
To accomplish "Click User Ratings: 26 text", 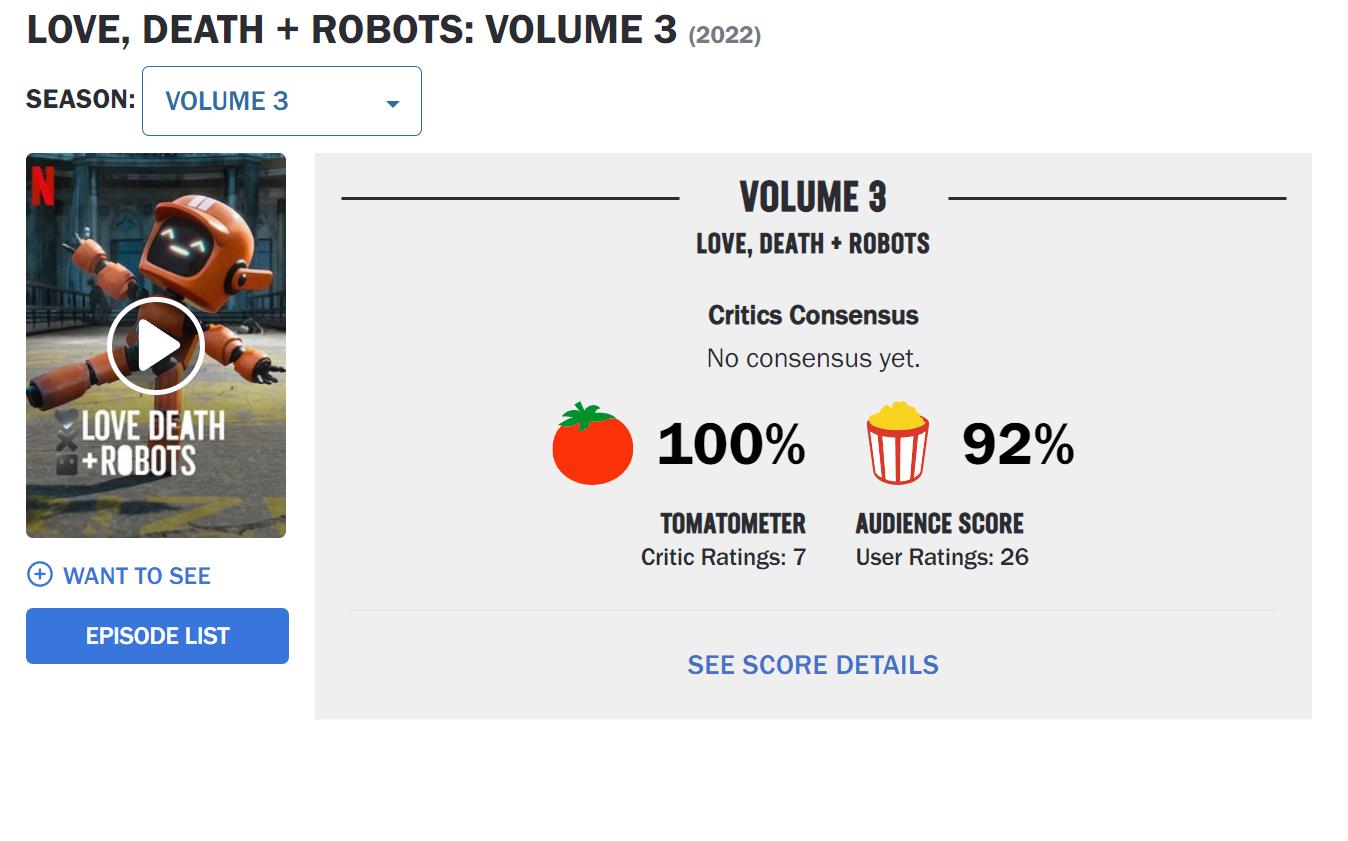I will [x=942, y=557].
